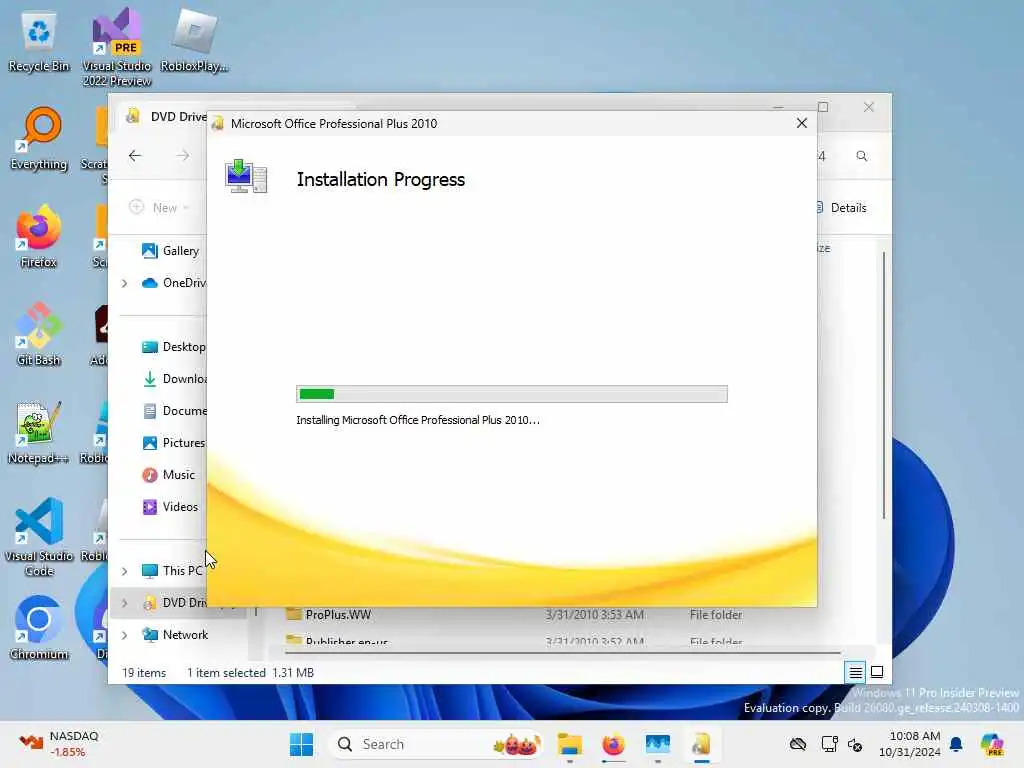Click the OneDrive cloud tray icon

point(797,744)
